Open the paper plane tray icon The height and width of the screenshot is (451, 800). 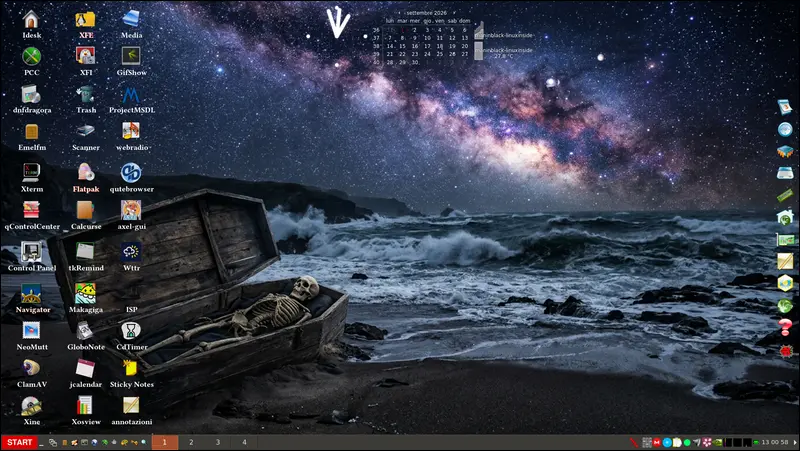pos(697,442)
